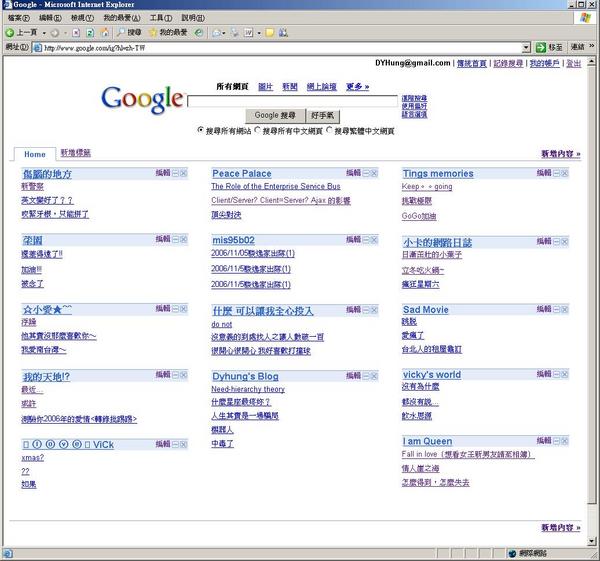Click the Mail envelope toolbar icon
The height and width of the screenshot is (561, 600).
click(217, 33)
